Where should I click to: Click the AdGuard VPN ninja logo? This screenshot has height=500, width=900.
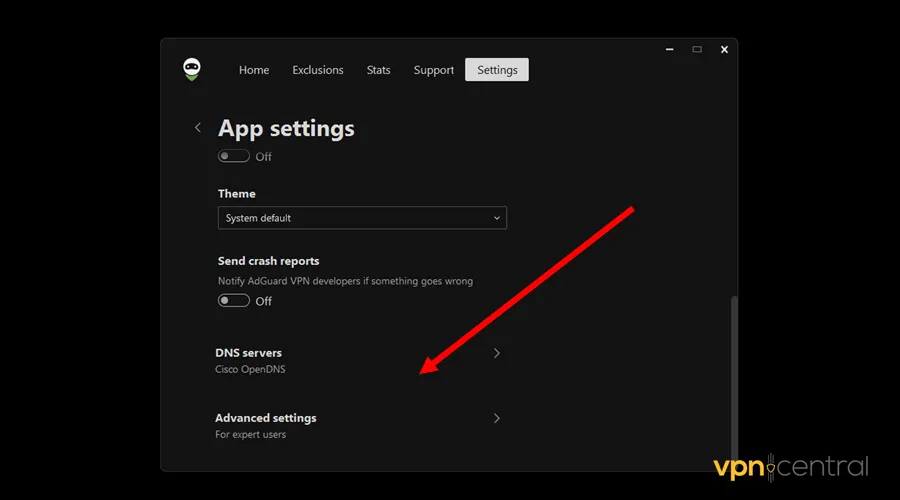[x=192, y=69]
